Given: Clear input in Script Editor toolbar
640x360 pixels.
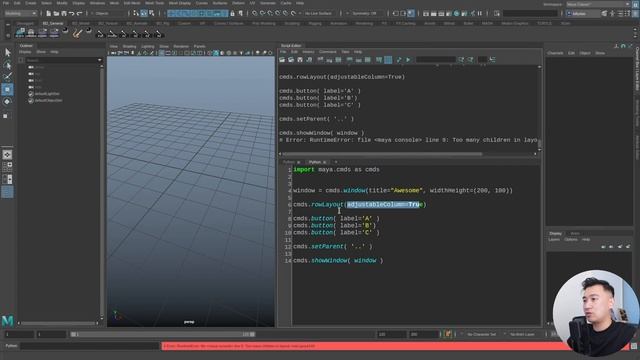Looking at the screenshot, I should (x=329, y=60).
